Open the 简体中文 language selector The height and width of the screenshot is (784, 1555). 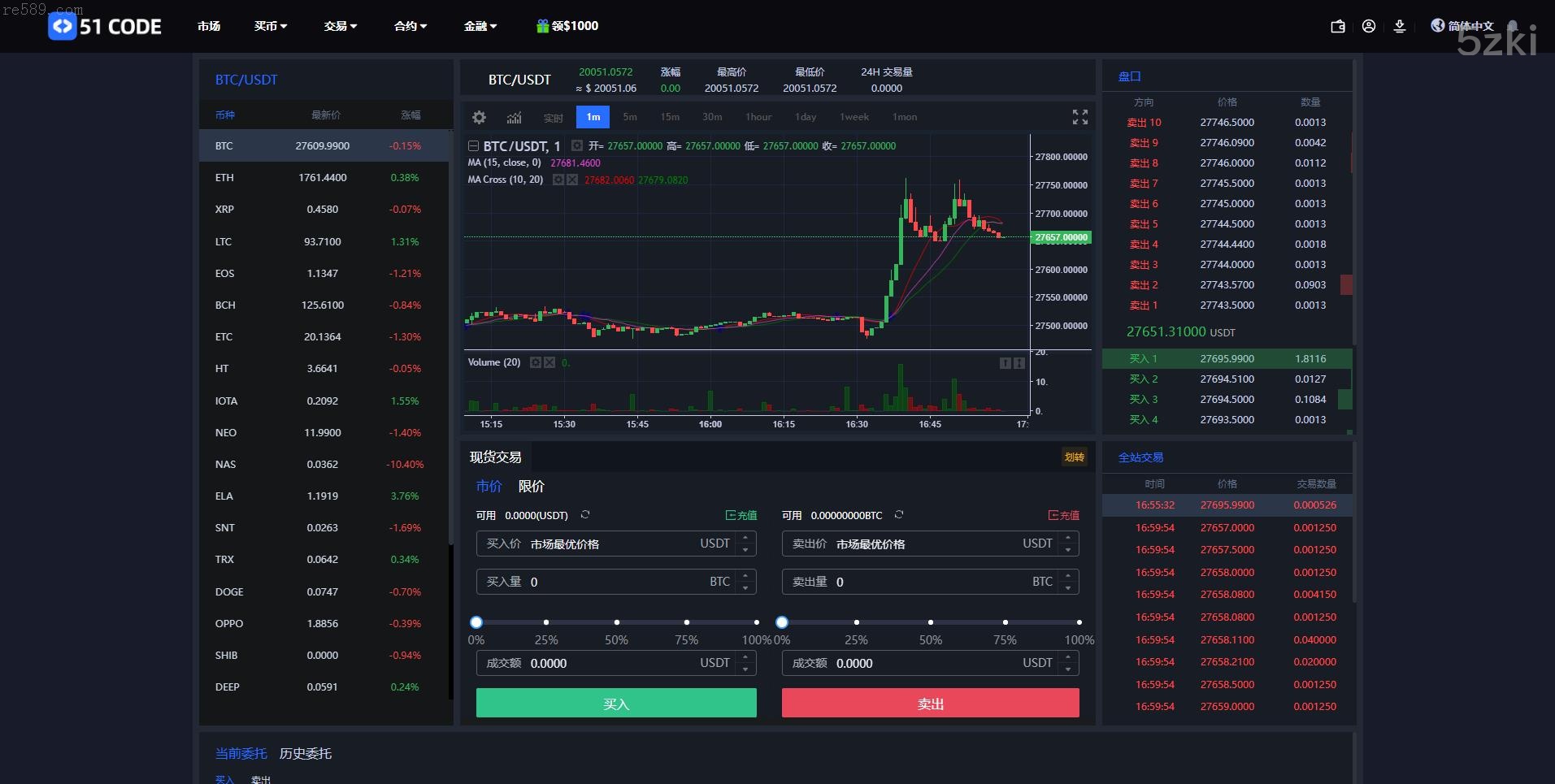pos(1463,26)
